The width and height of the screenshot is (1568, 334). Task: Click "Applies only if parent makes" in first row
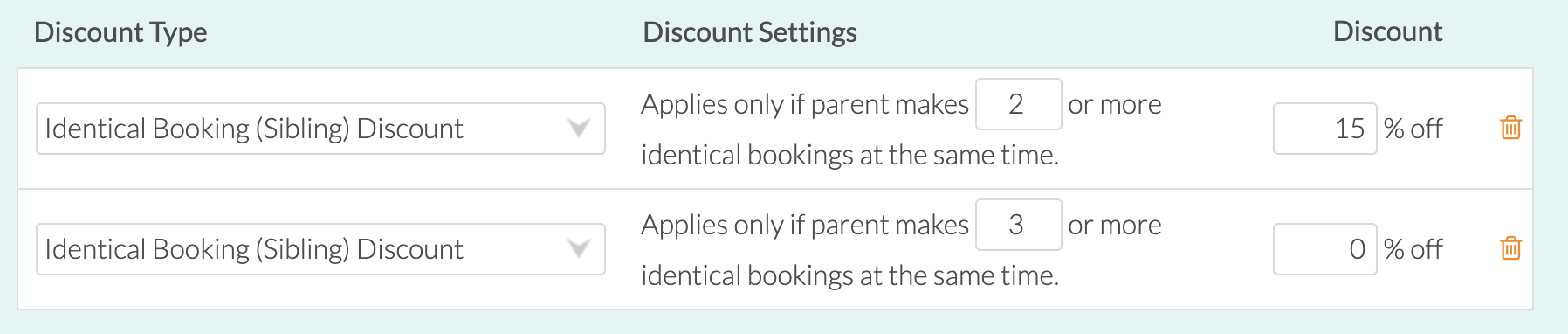point(805,104)
